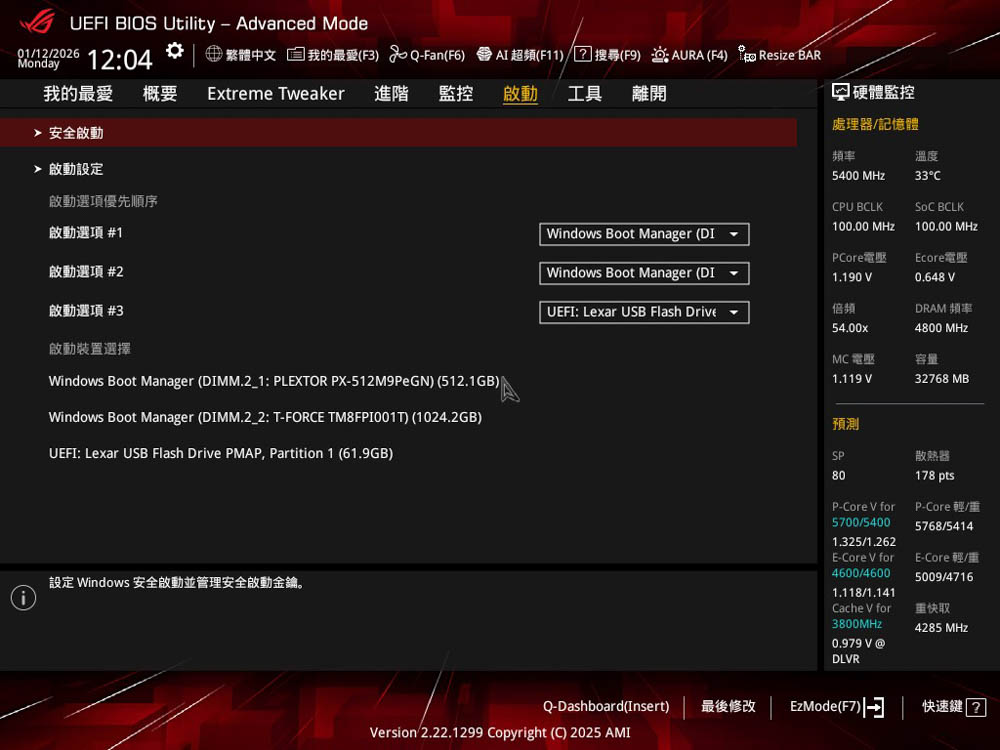The height and width of the screenshot is (750, 1000).
Task: Expand the 啟動設定 submenu
Action: point(76,169)
